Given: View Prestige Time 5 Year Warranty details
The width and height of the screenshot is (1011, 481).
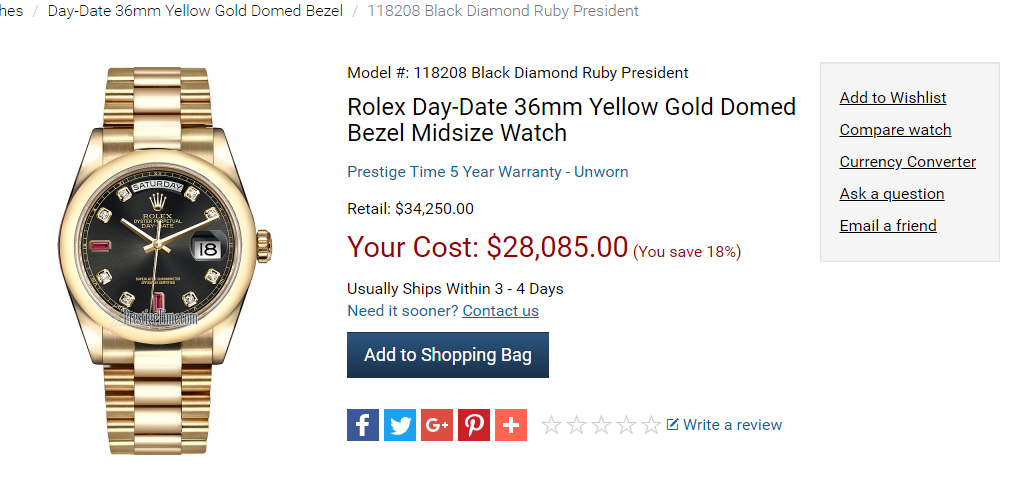Looking at the screenshot, I should (x=487, y=172).
